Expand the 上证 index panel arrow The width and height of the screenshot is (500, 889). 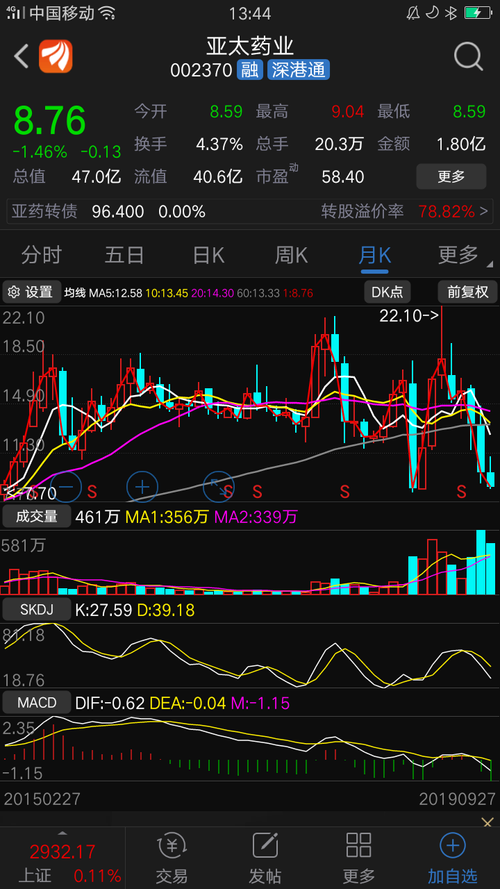point(62,833)
